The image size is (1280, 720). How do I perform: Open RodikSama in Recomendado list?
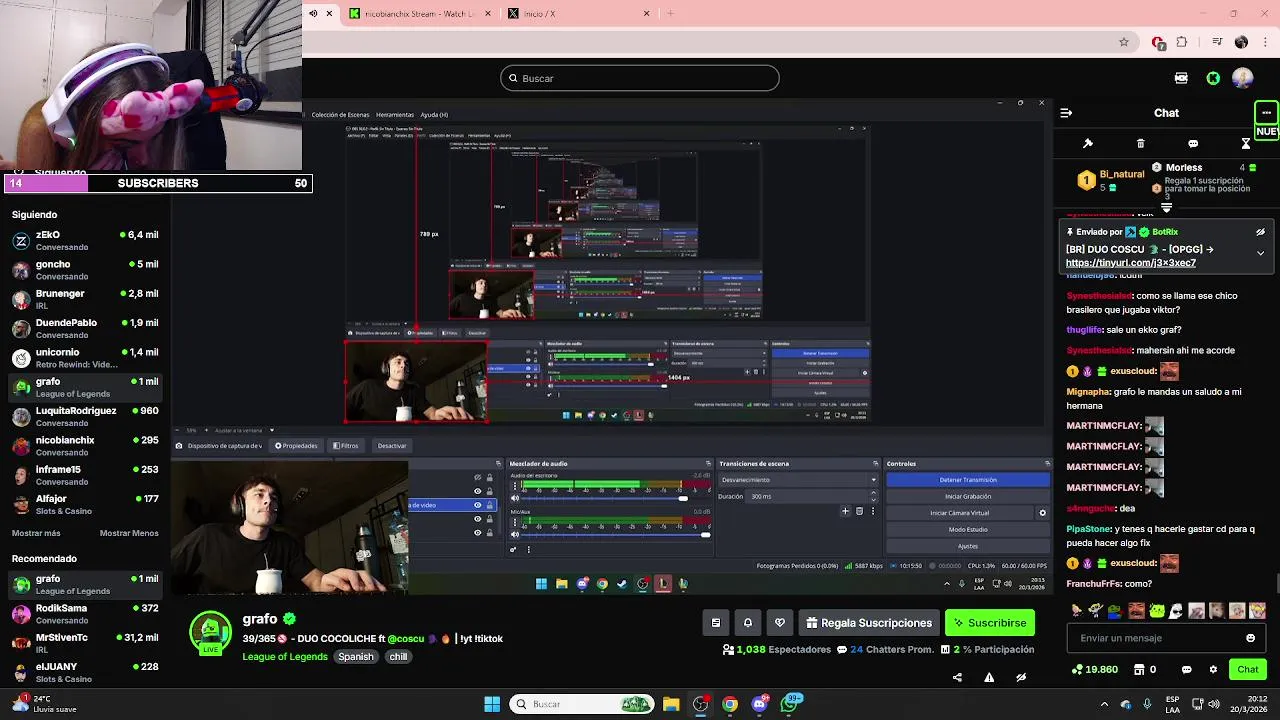tap(85, 613)
